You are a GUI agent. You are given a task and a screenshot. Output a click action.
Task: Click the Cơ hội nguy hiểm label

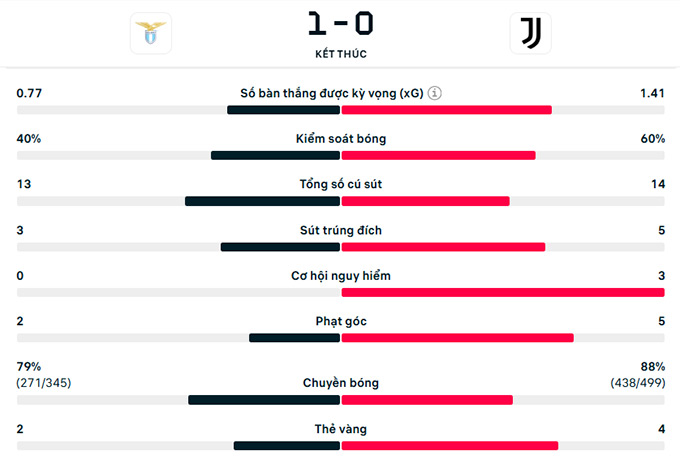pyautogui.click(x=340, y=276)
